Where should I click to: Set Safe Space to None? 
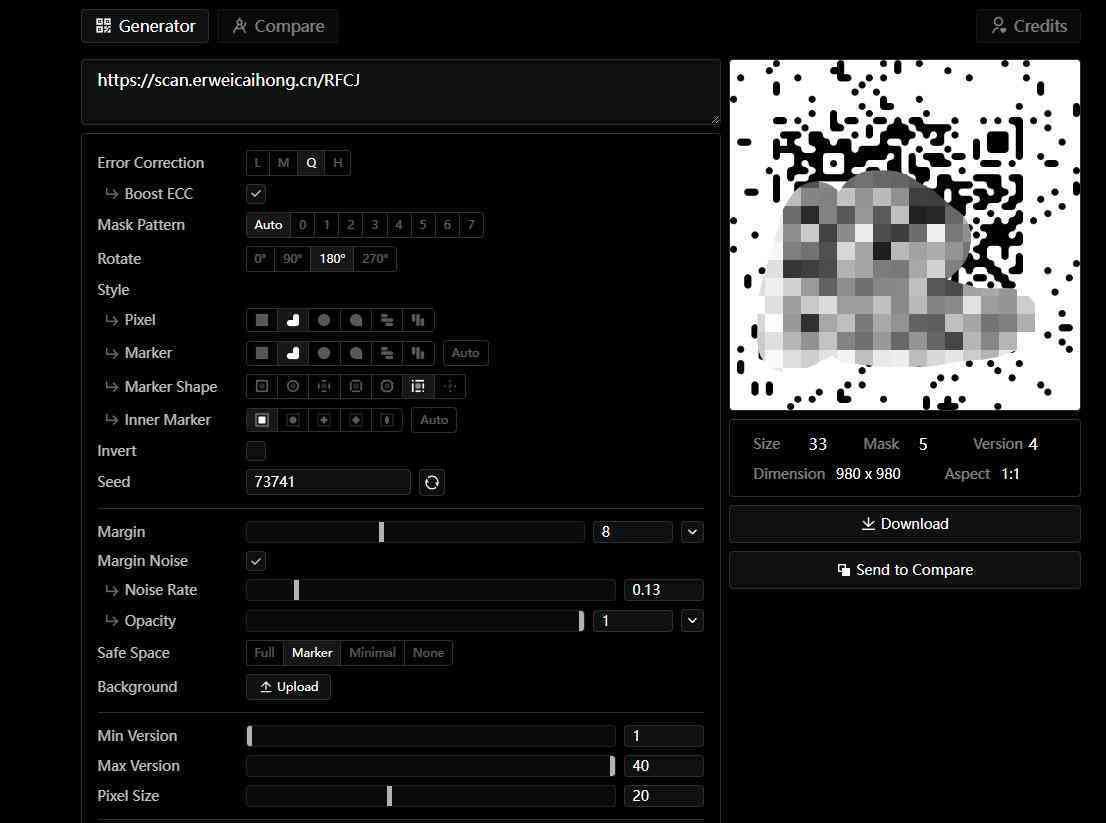pyautogui.click(x=428, y=653)
